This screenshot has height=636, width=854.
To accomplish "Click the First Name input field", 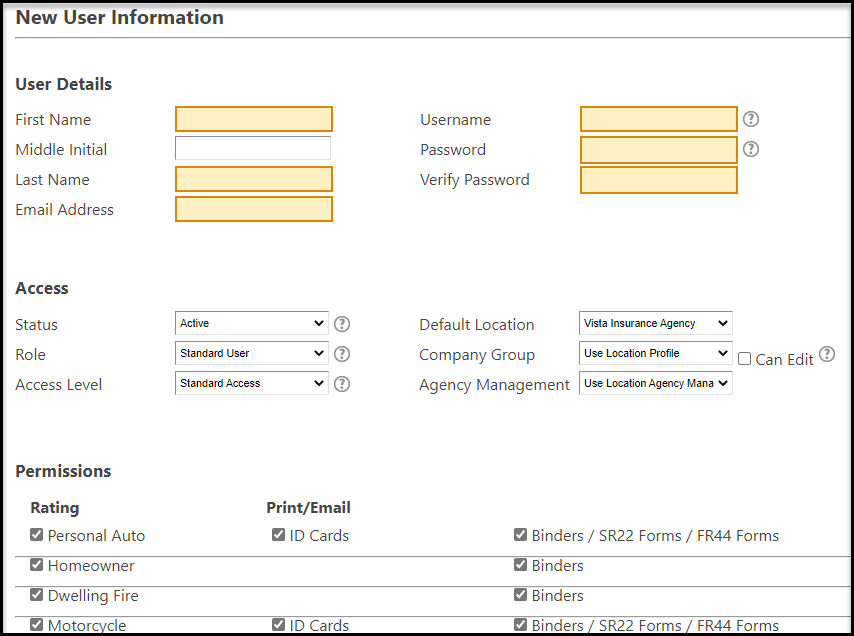I will pos(253,120).
